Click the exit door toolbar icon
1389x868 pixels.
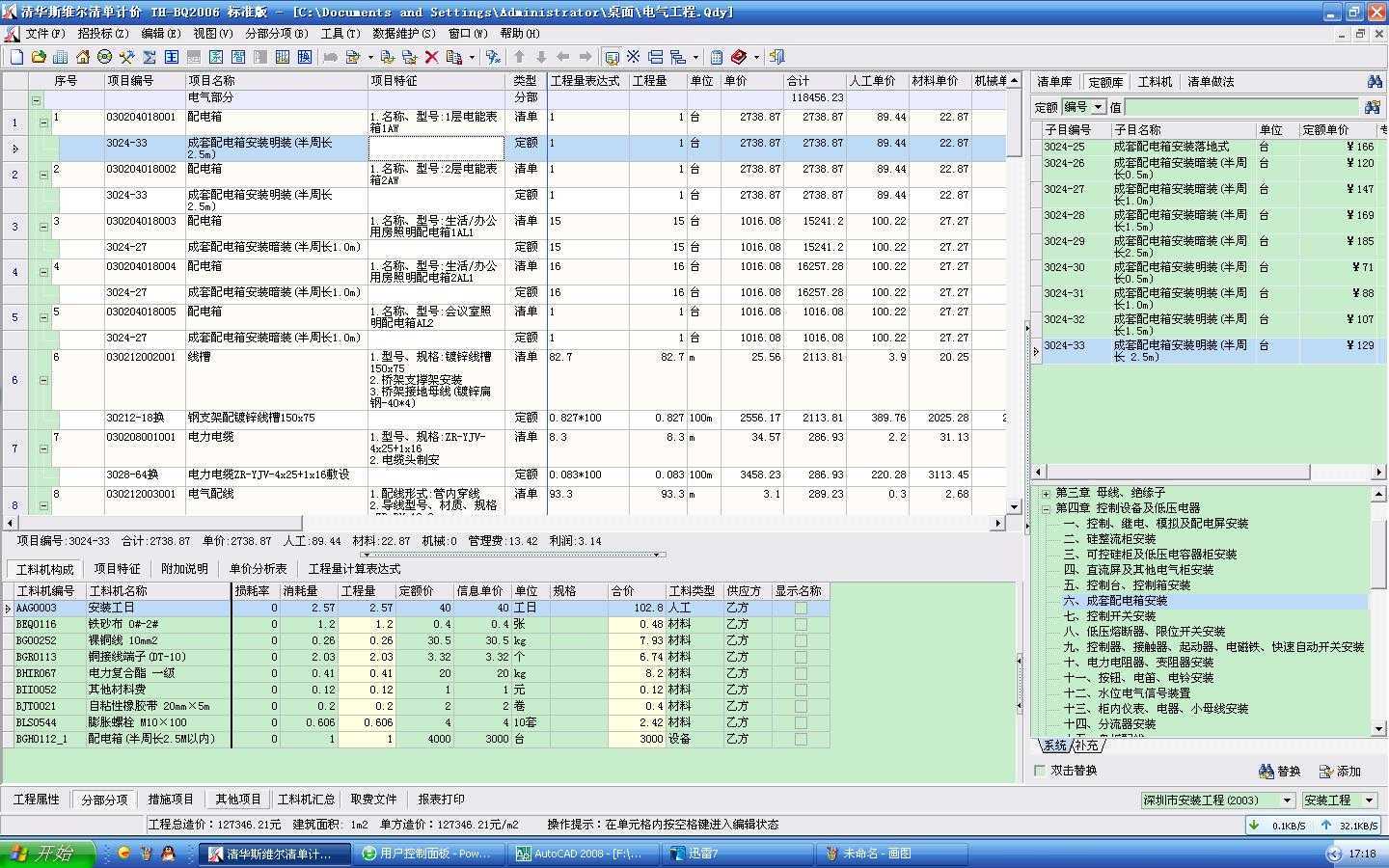click(776, 57)
